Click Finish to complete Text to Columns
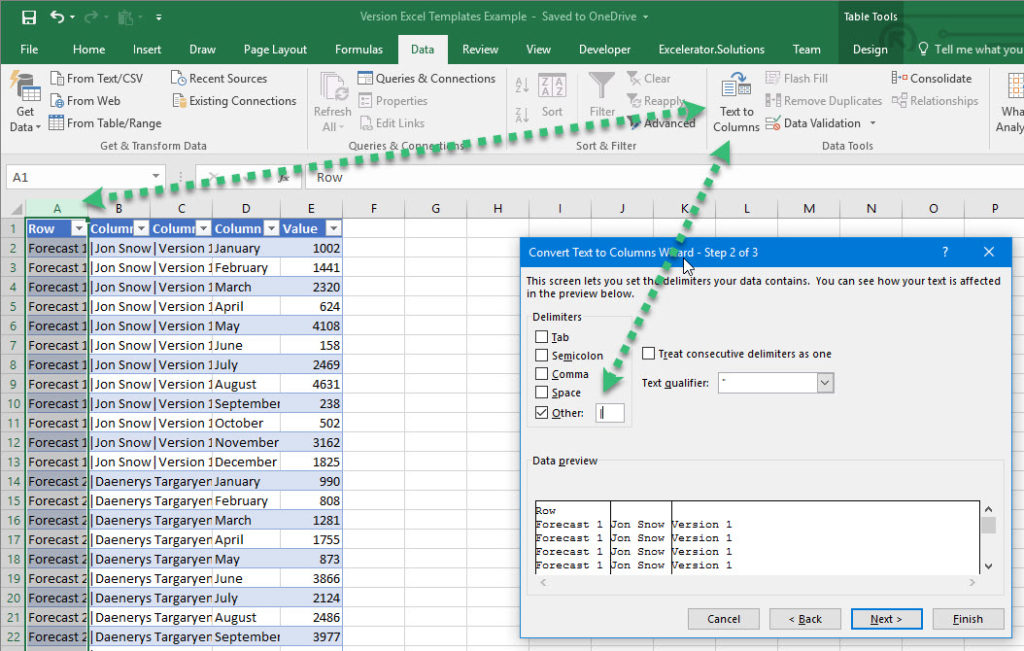1024x651 pixels. (967, 618)
